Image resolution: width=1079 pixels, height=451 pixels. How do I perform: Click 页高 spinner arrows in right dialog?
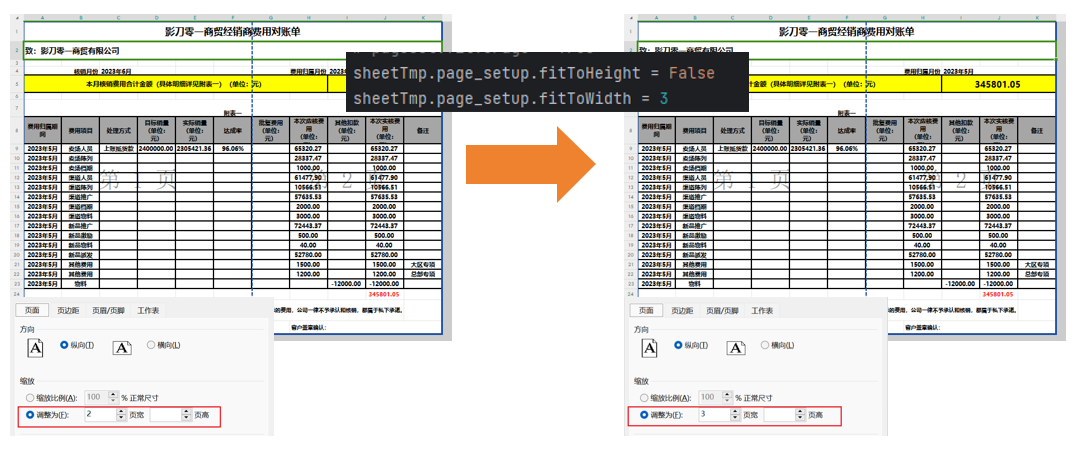tap(800, 414)
